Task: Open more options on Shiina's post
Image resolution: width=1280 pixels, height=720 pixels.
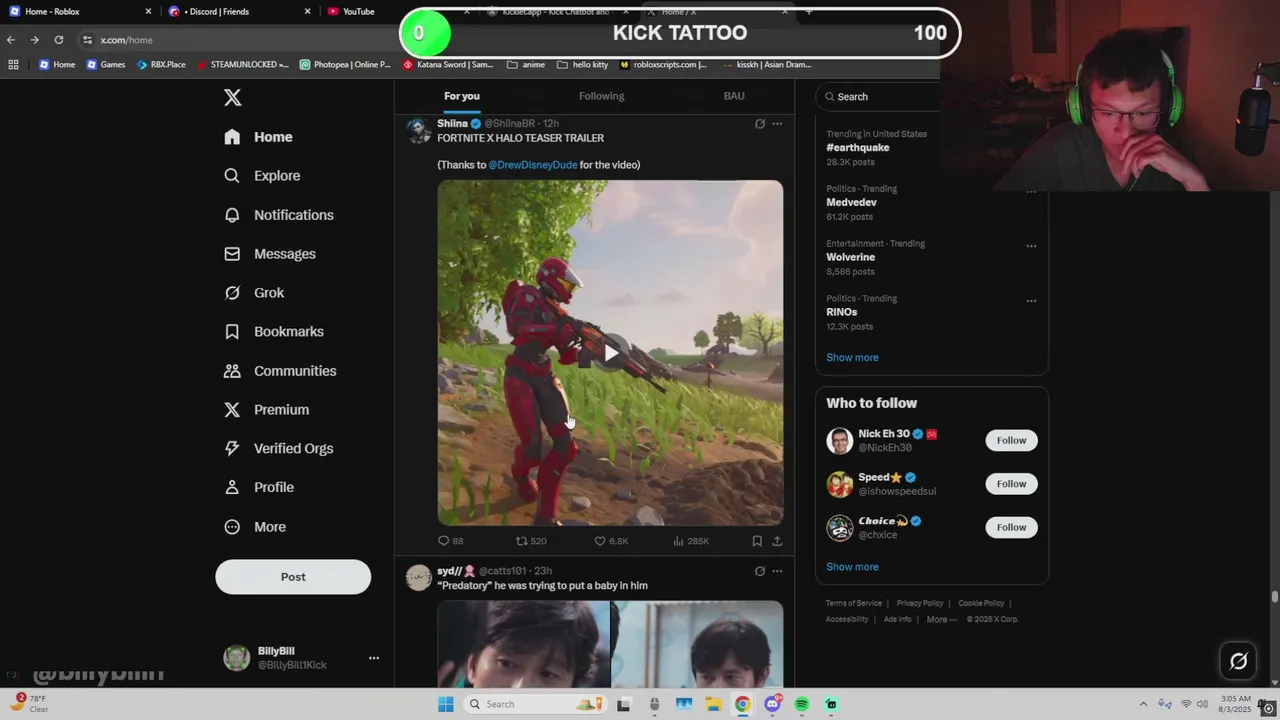Action: [x=777, y=124]
